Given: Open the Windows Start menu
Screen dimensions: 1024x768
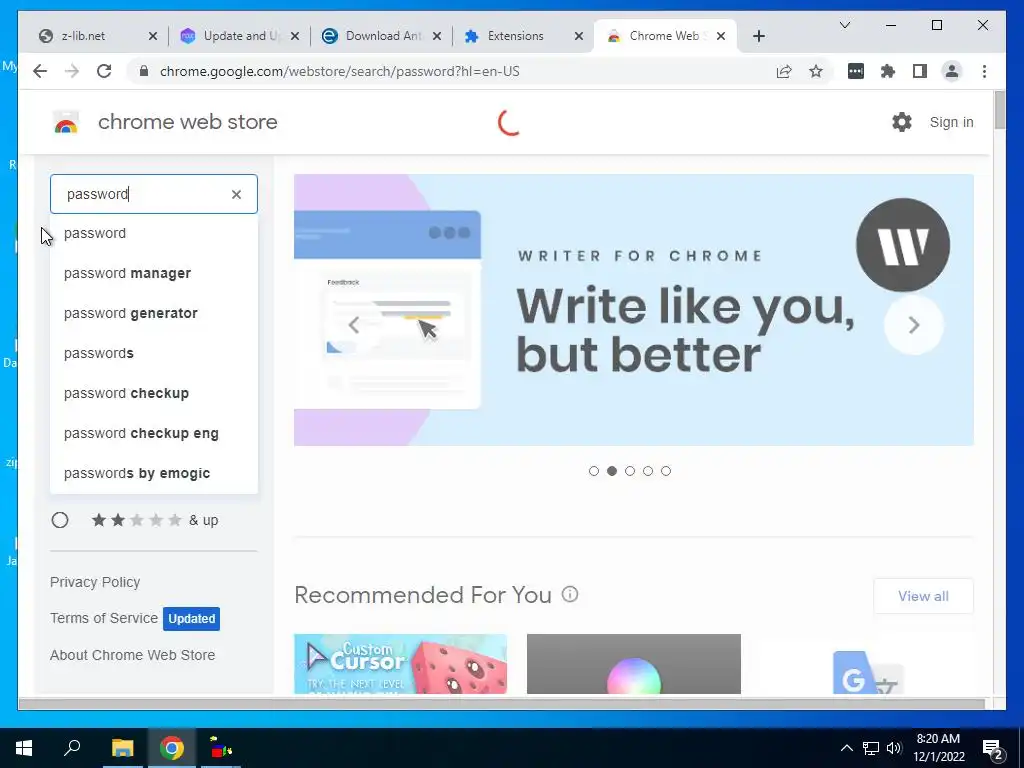Looking at the screenshot, I should [x=24, y=748].
